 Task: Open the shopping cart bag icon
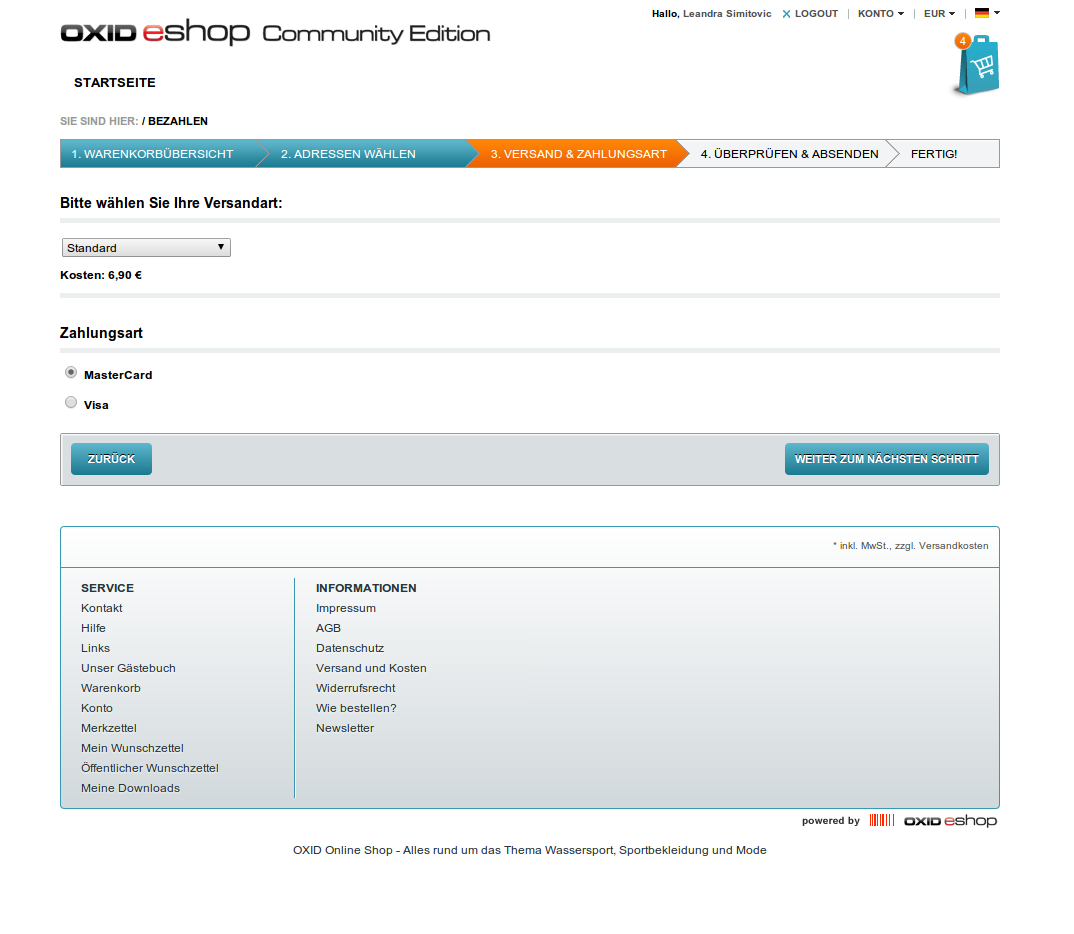pos(976,67)
